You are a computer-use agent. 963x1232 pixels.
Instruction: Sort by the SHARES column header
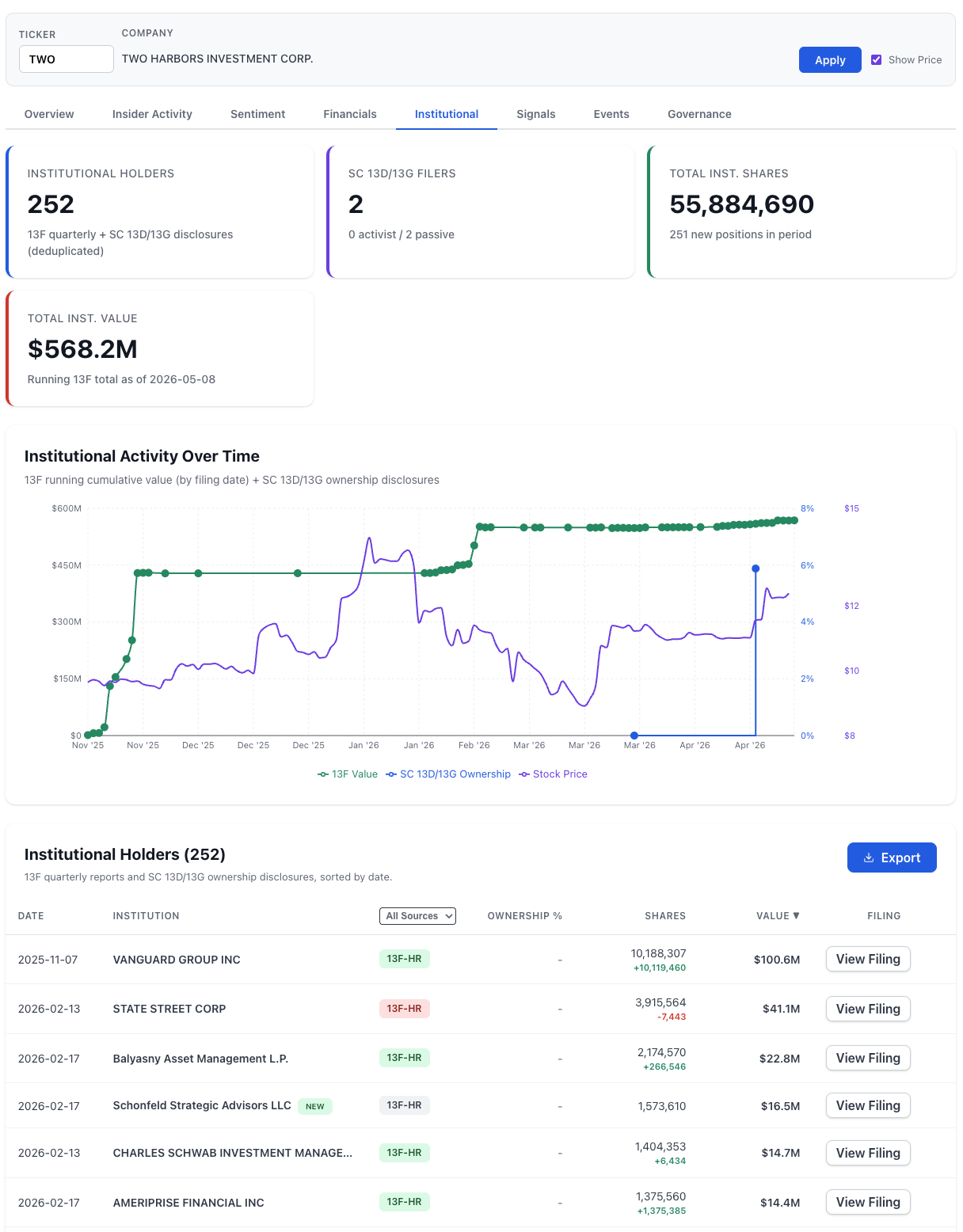point(665,916)
